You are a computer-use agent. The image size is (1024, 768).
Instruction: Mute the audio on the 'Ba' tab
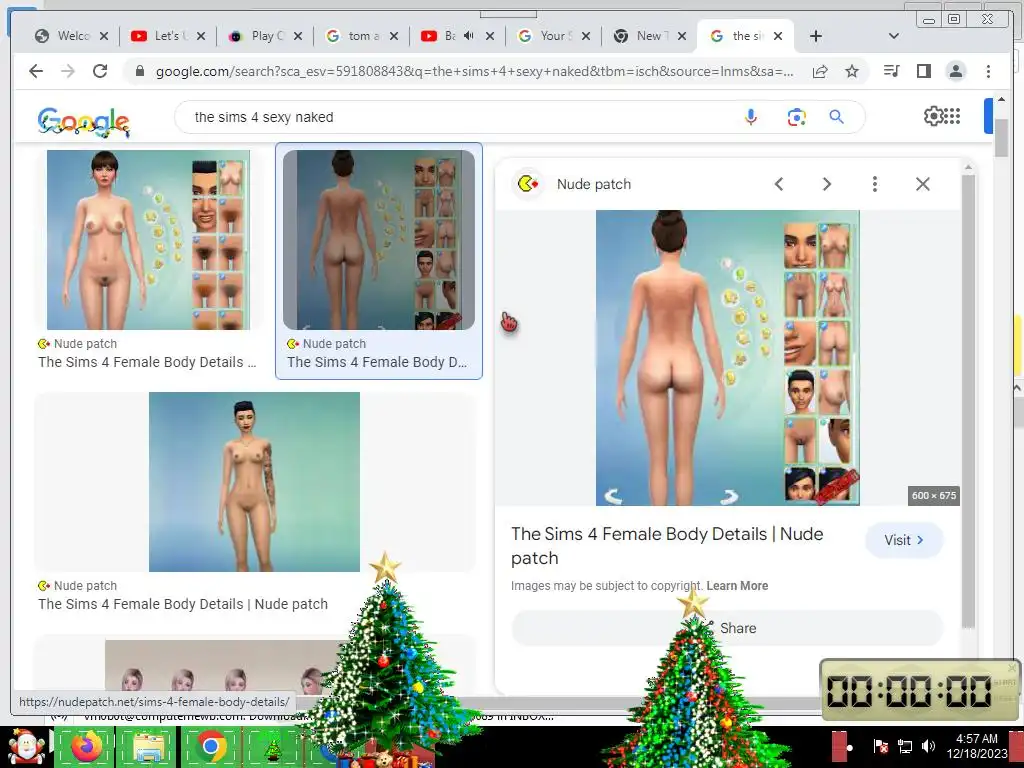[x=468, y=36]
